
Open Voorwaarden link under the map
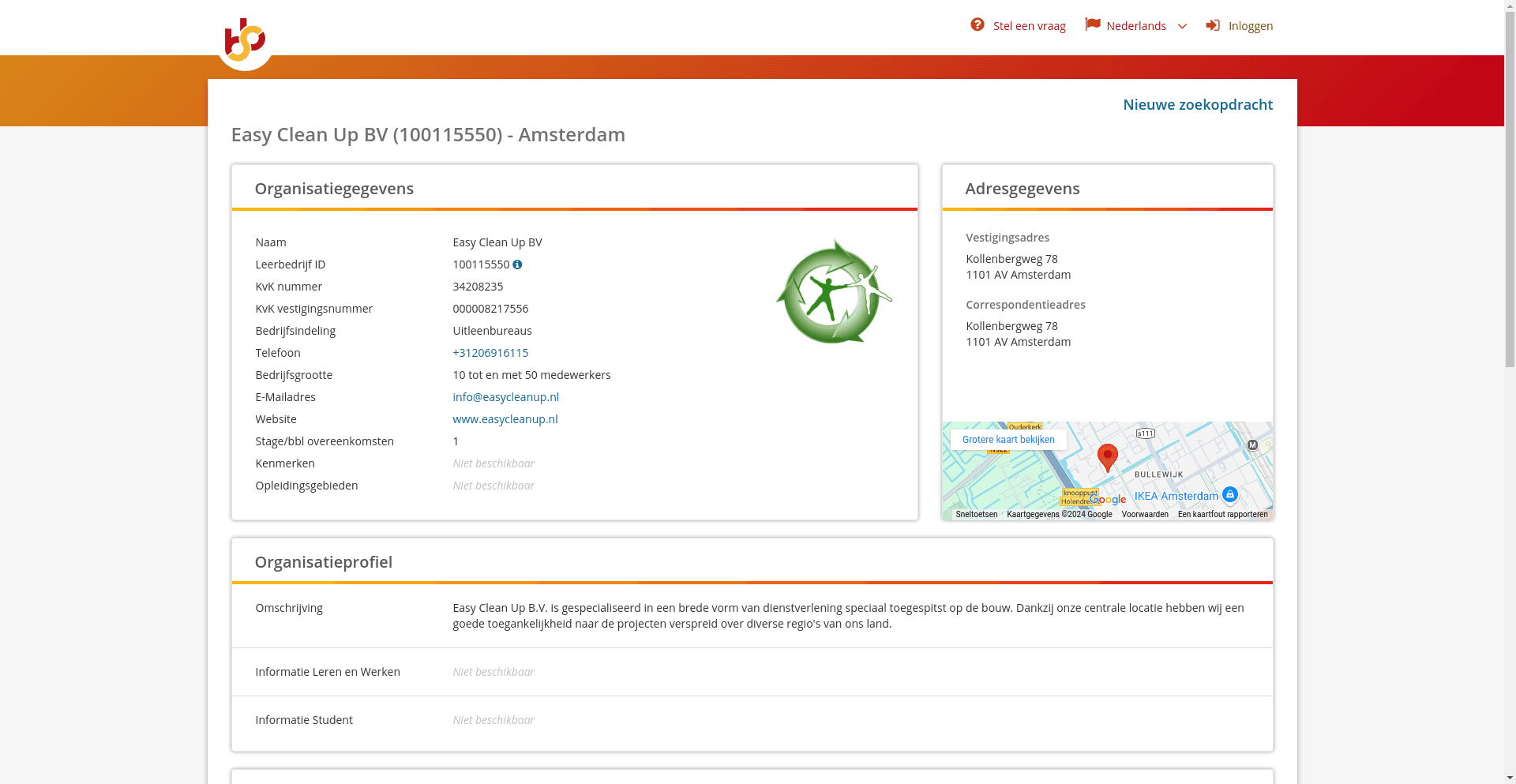coord(1145,514)
